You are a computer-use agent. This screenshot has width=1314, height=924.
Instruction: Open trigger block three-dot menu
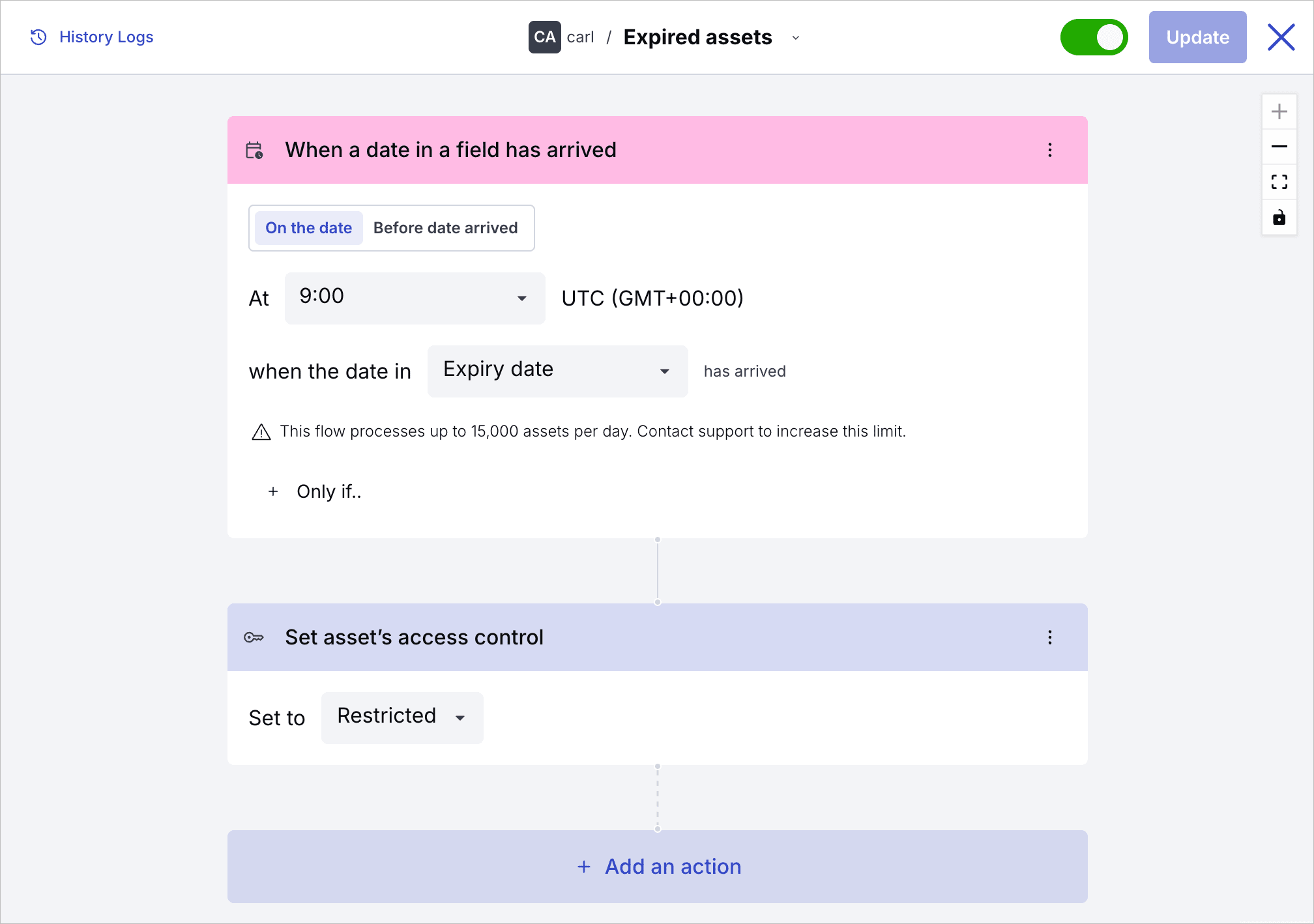click(x=1049, y=150)
